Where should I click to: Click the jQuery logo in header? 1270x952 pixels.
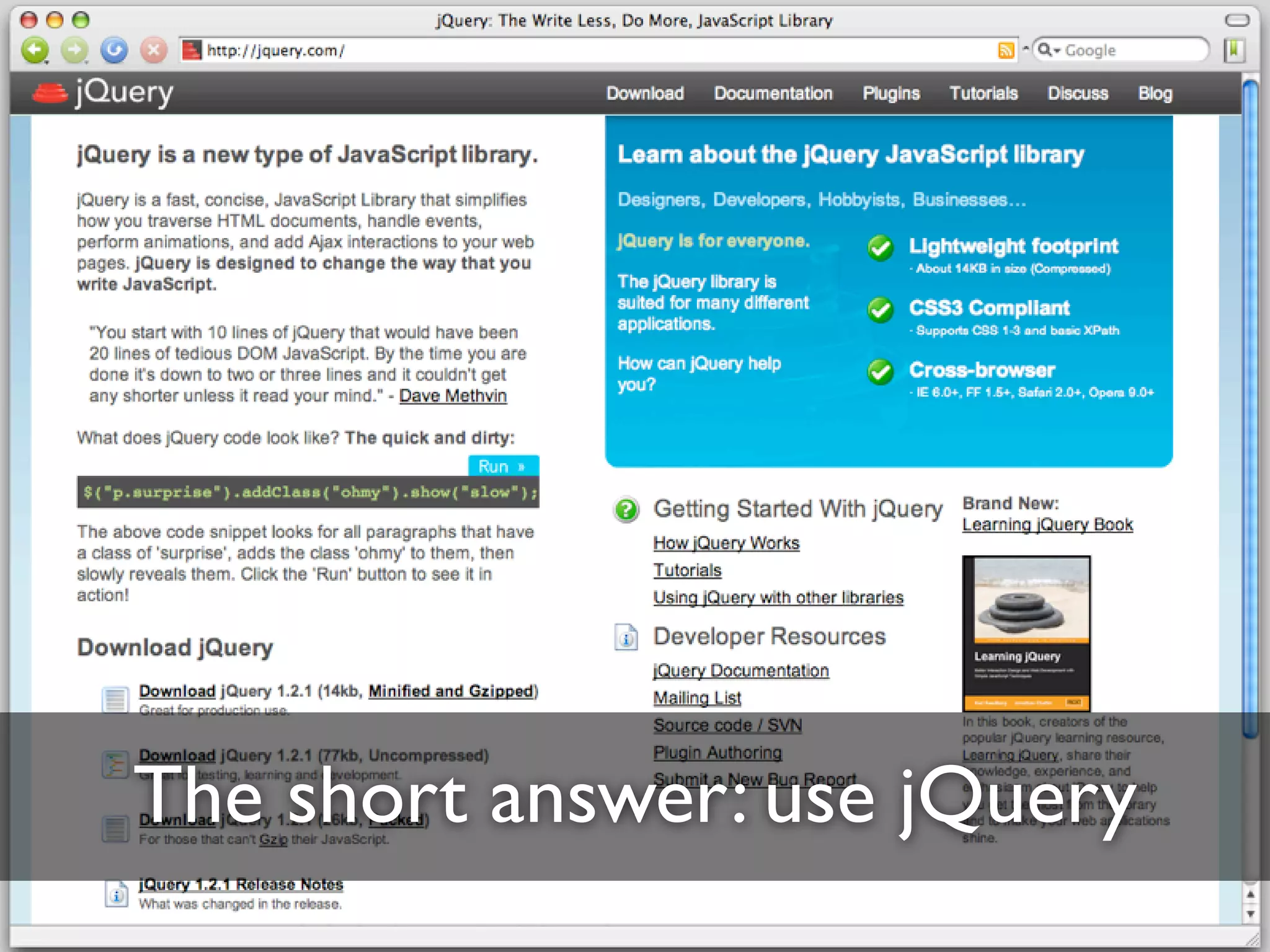click(104, 93)
